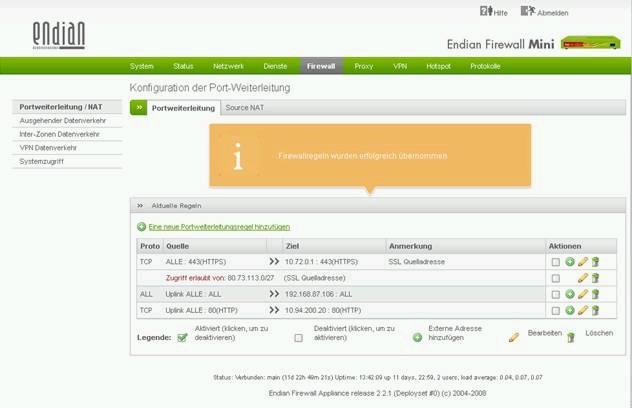632x408 pixels.
Task: Open the VPN menu item
Action: (x=400, y=66)
